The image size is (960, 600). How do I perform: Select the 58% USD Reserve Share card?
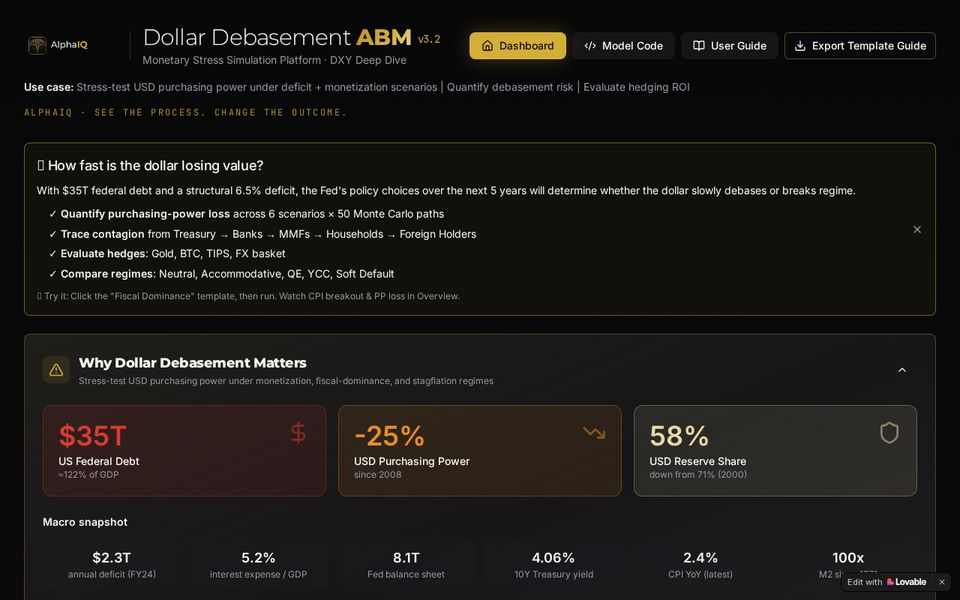tap(775, 451)
